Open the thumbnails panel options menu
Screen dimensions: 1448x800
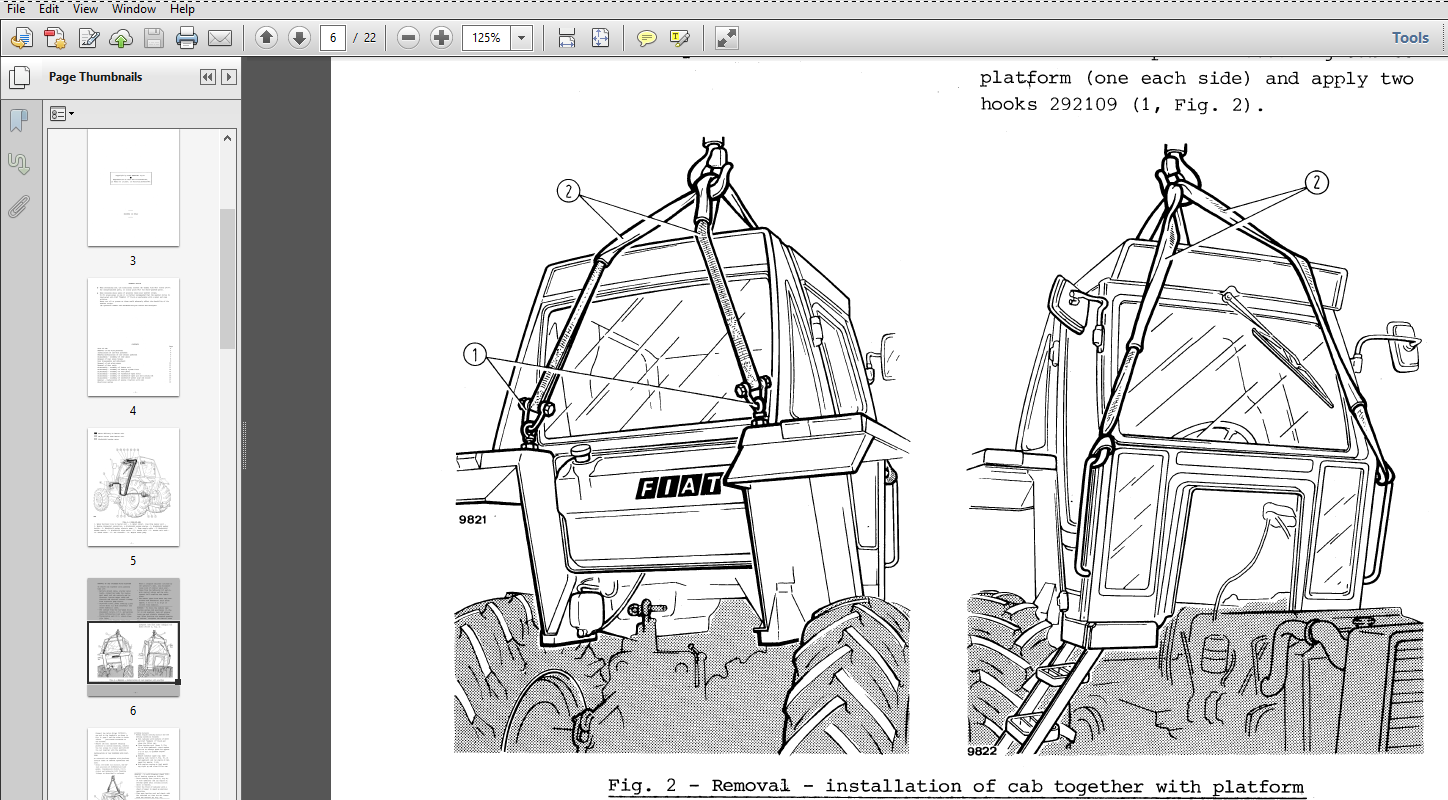[x=62, y=114]
